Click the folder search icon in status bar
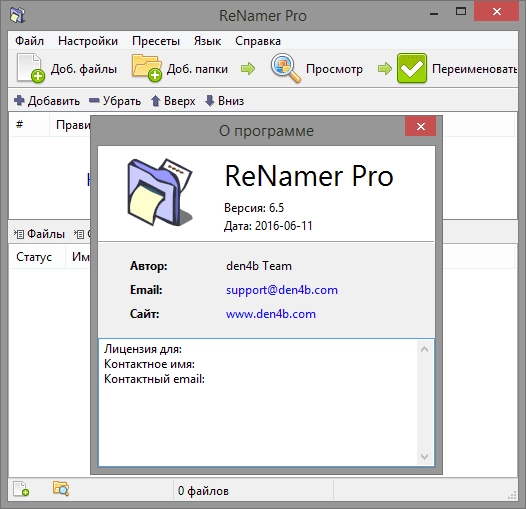Image resolution: width=526 pixels, height=509 pixels. [61, 489]
